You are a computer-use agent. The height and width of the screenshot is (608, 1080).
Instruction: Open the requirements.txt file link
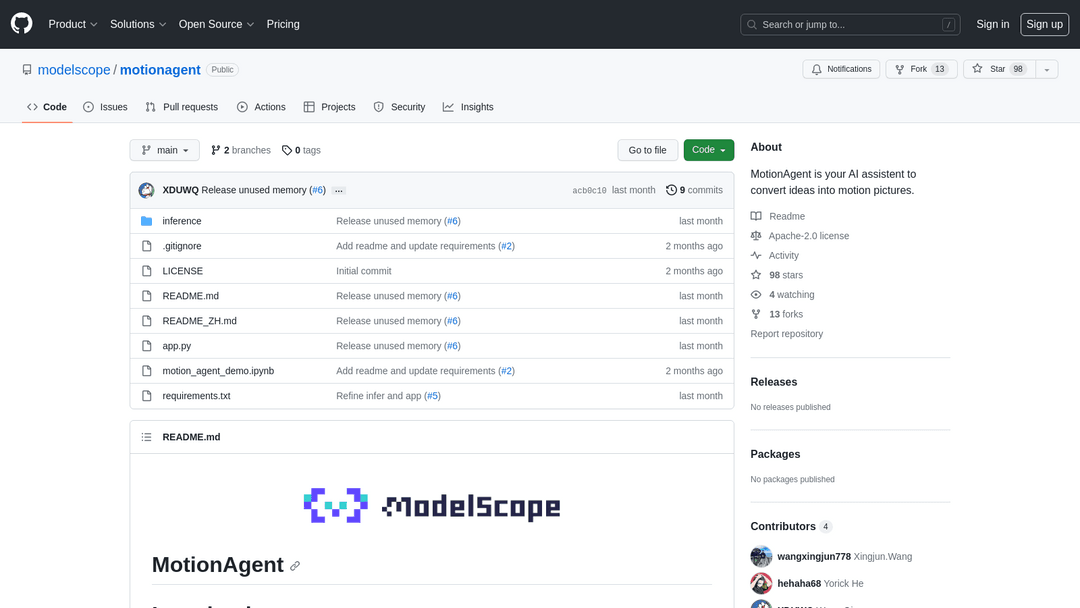pos(196,395)
